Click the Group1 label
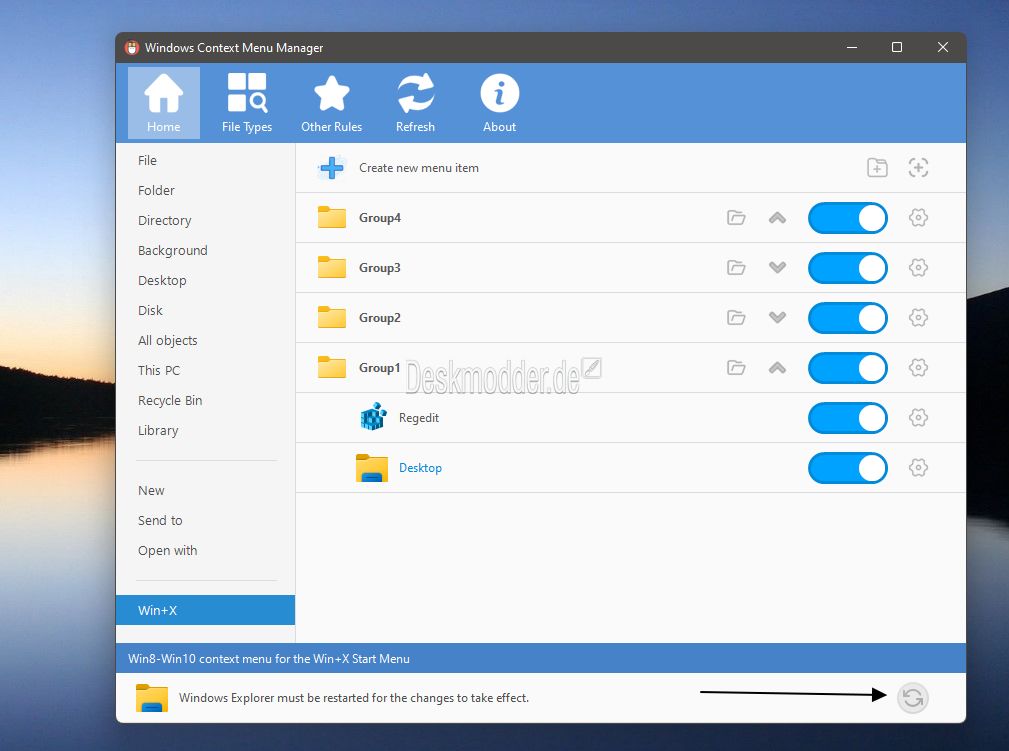 (x=380, y=367)
